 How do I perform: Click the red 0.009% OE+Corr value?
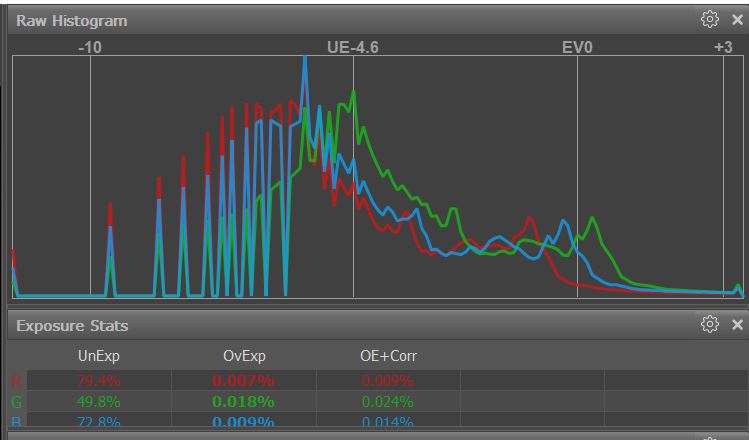[x=389, y=381]
